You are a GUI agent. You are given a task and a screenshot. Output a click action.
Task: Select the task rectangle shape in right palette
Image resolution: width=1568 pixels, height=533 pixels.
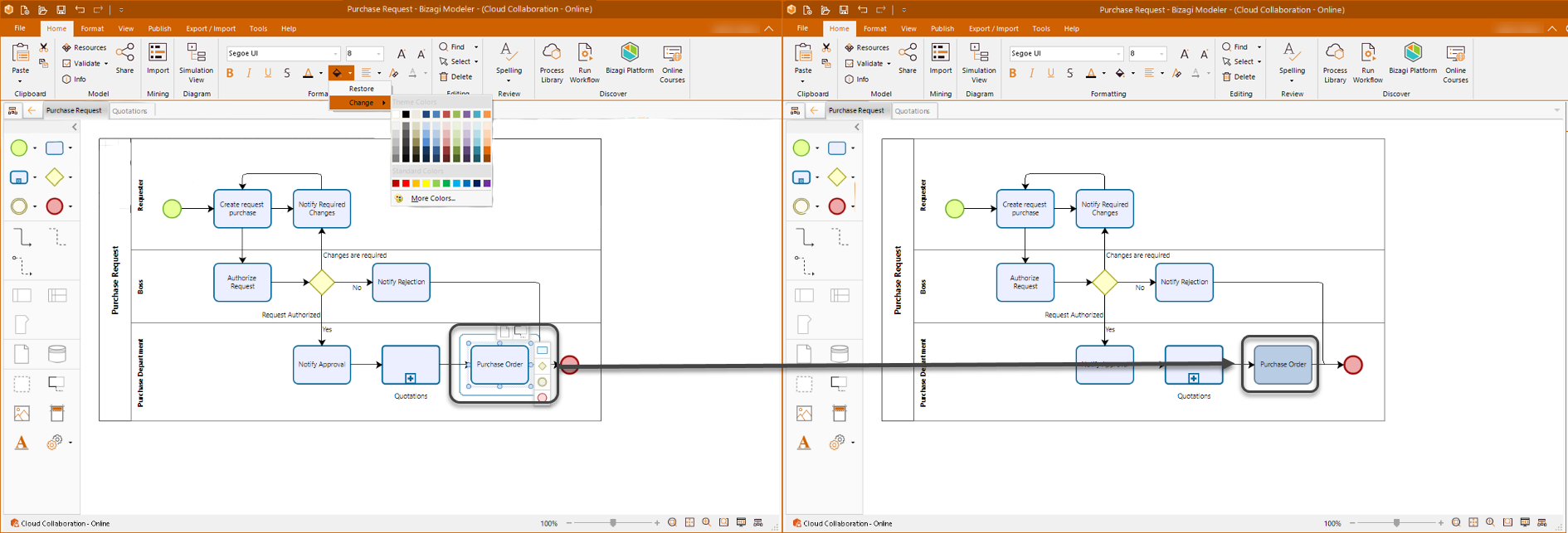(837, 148)
